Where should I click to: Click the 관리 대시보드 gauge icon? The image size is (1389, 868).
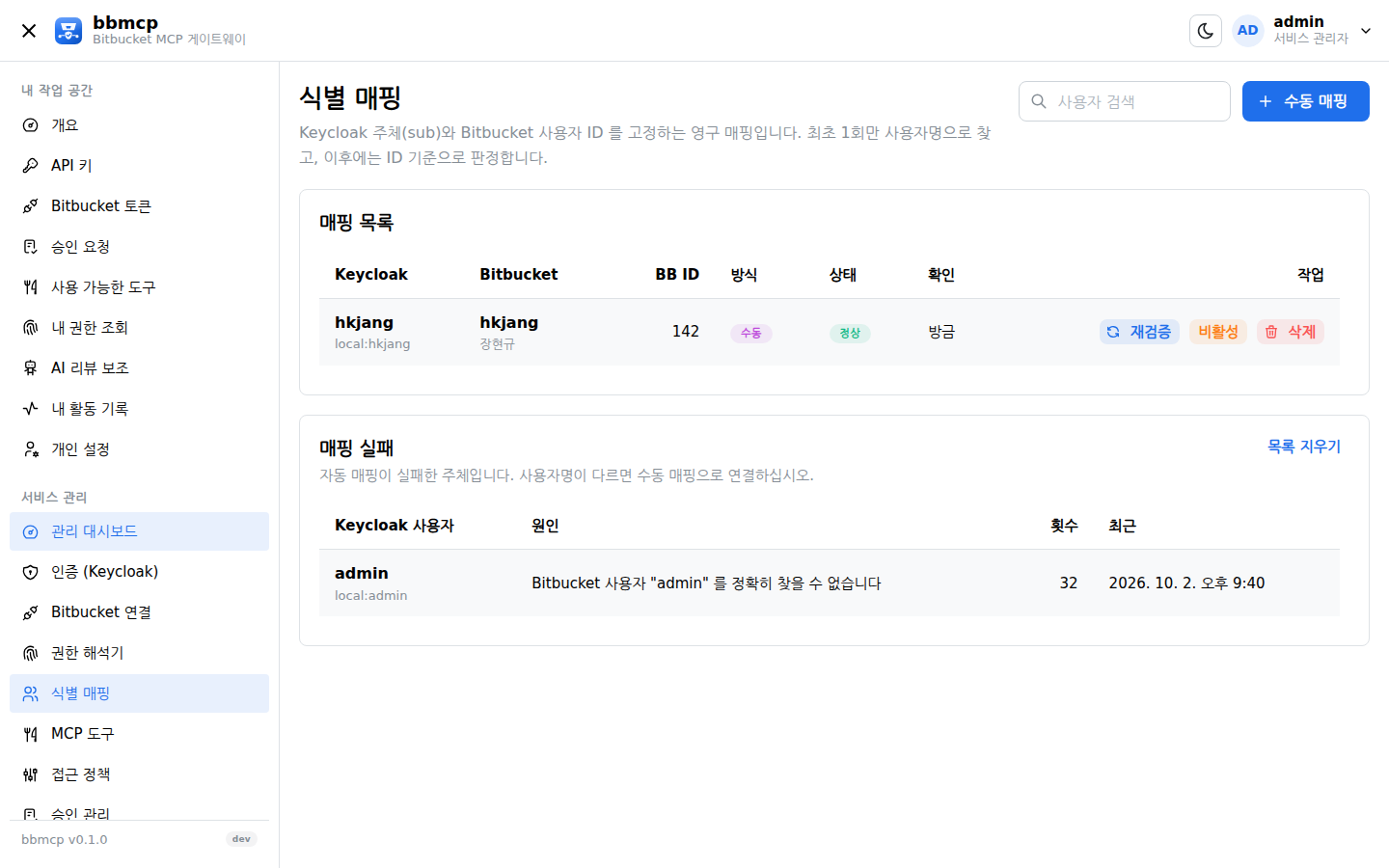30,531
